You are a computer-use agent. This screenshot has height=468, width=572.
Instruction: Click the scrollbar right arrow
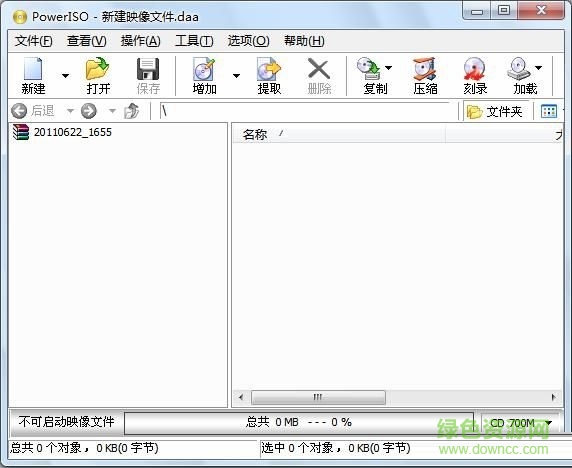[x=553, y=397]
